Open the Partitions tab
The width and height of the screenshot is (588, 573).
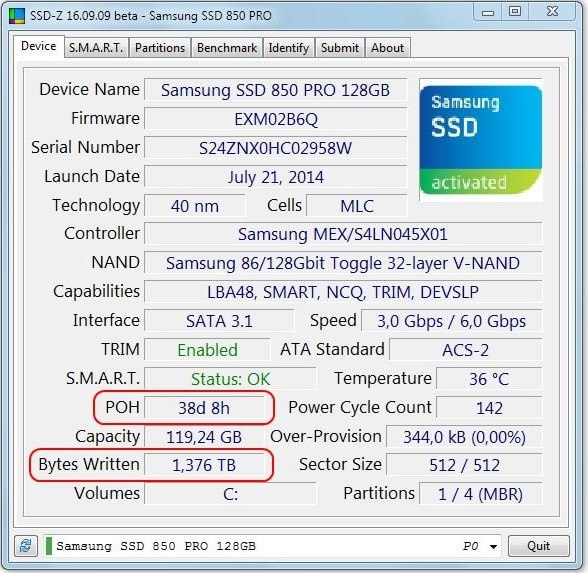[160, 48]
